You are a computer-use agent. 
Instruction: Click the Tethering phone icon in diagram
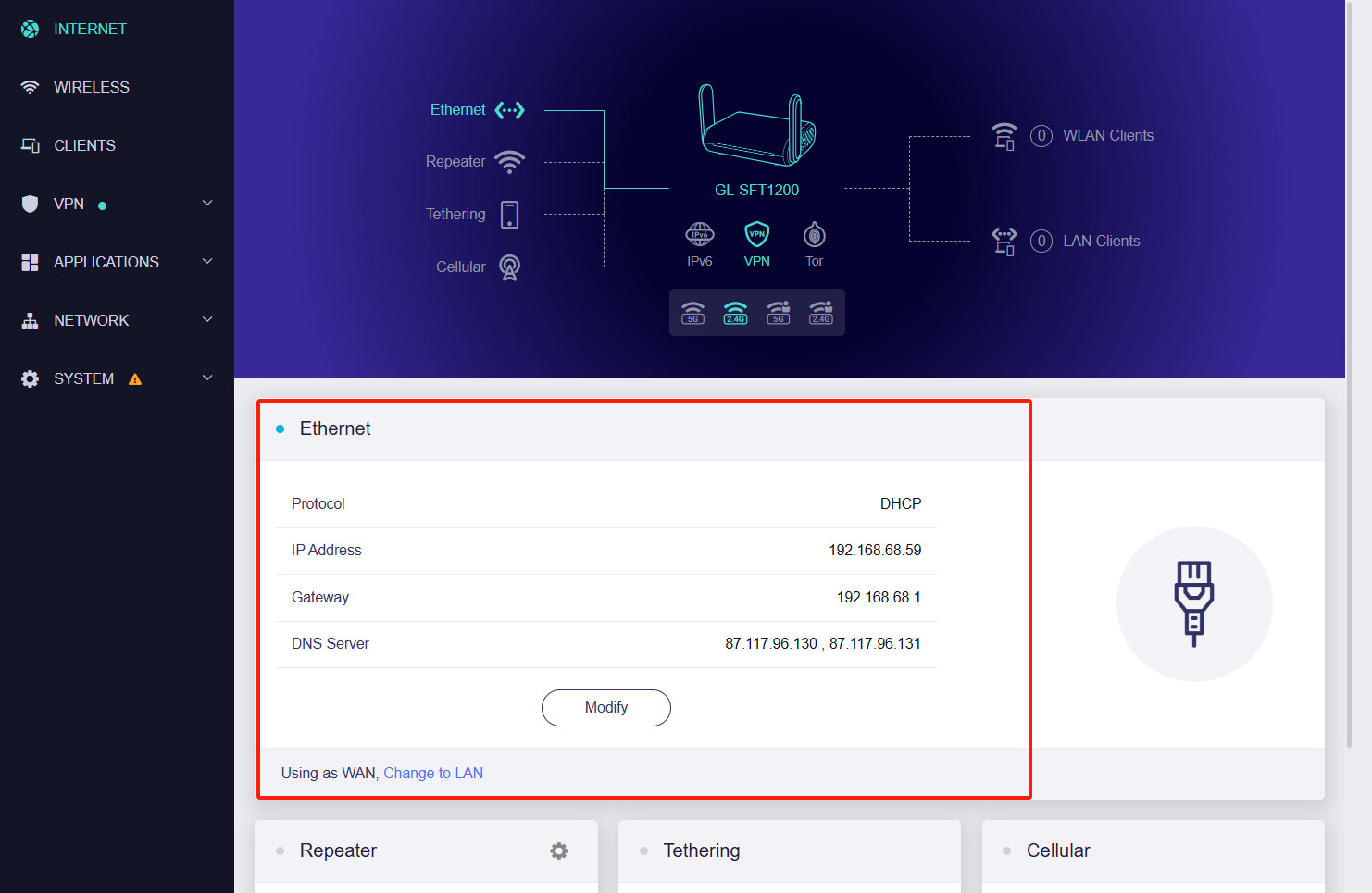point(509,215)
